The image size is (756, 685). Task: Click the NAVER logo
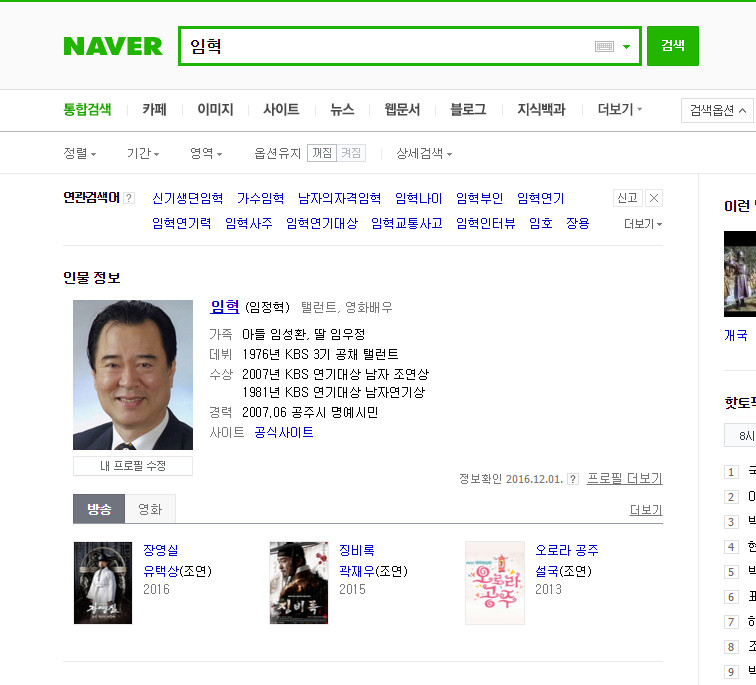[113, 46]
